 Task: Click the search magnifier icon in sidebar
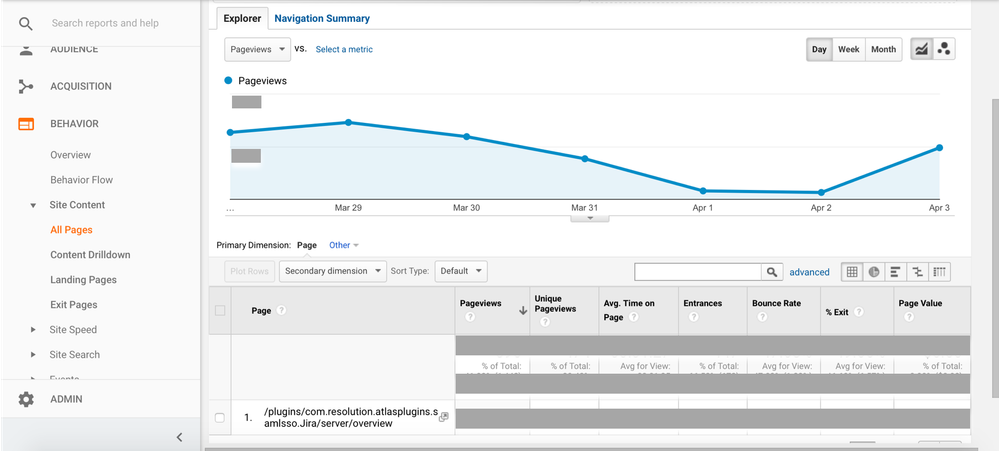pyautogui.click(x=25, y=24)
